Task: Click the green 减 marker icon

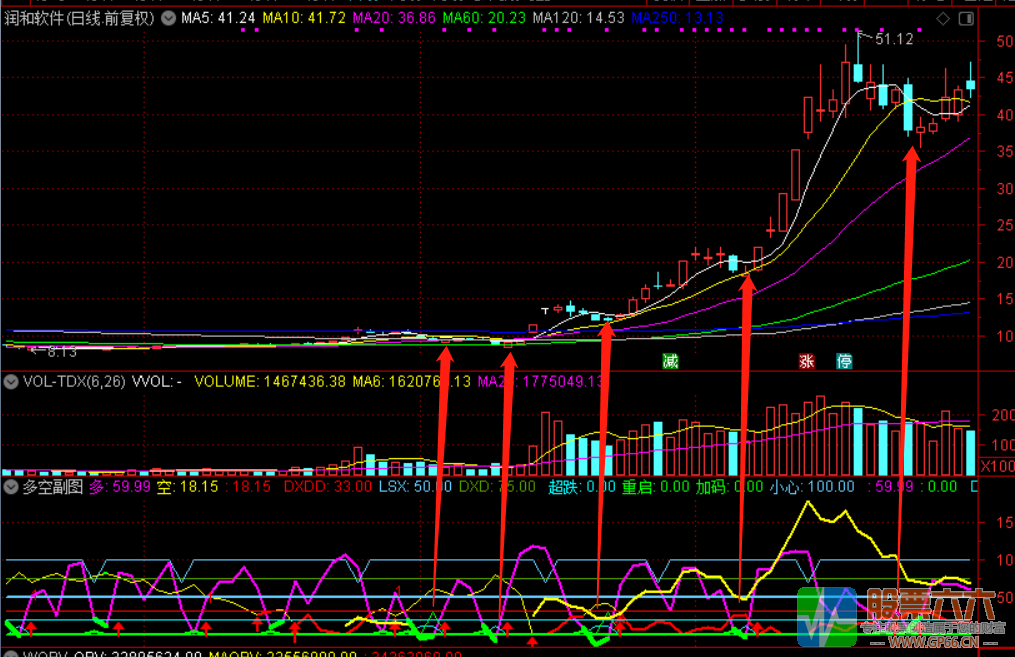Action: coord(669,361)
